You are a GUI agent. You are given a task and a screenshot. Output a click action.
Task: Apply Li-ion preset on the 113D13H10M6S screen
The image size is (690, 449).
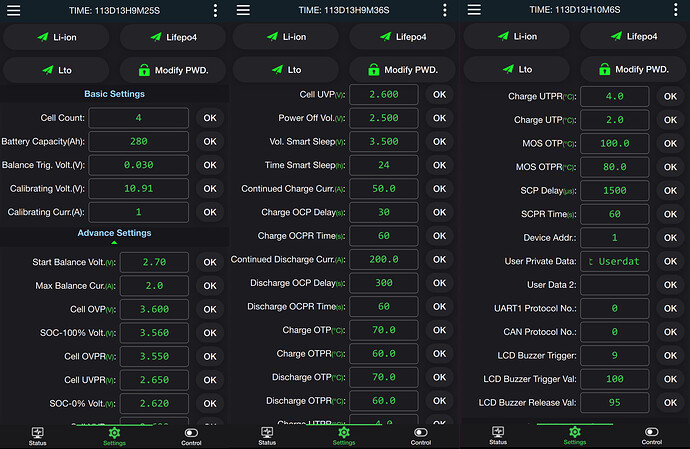point(517,36)
